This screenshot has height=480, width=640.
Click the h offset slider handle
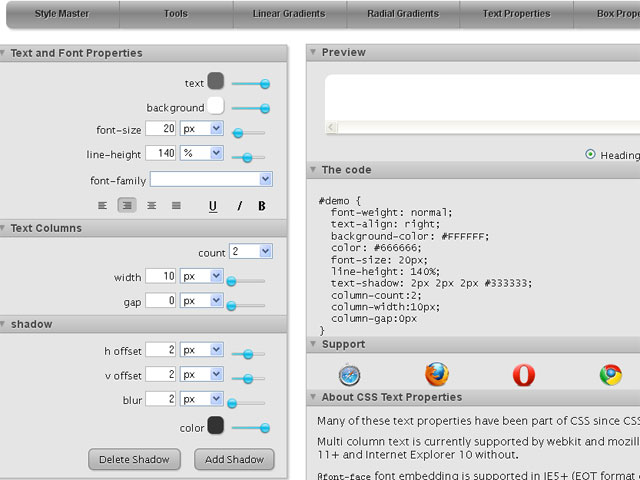(248, 354)
